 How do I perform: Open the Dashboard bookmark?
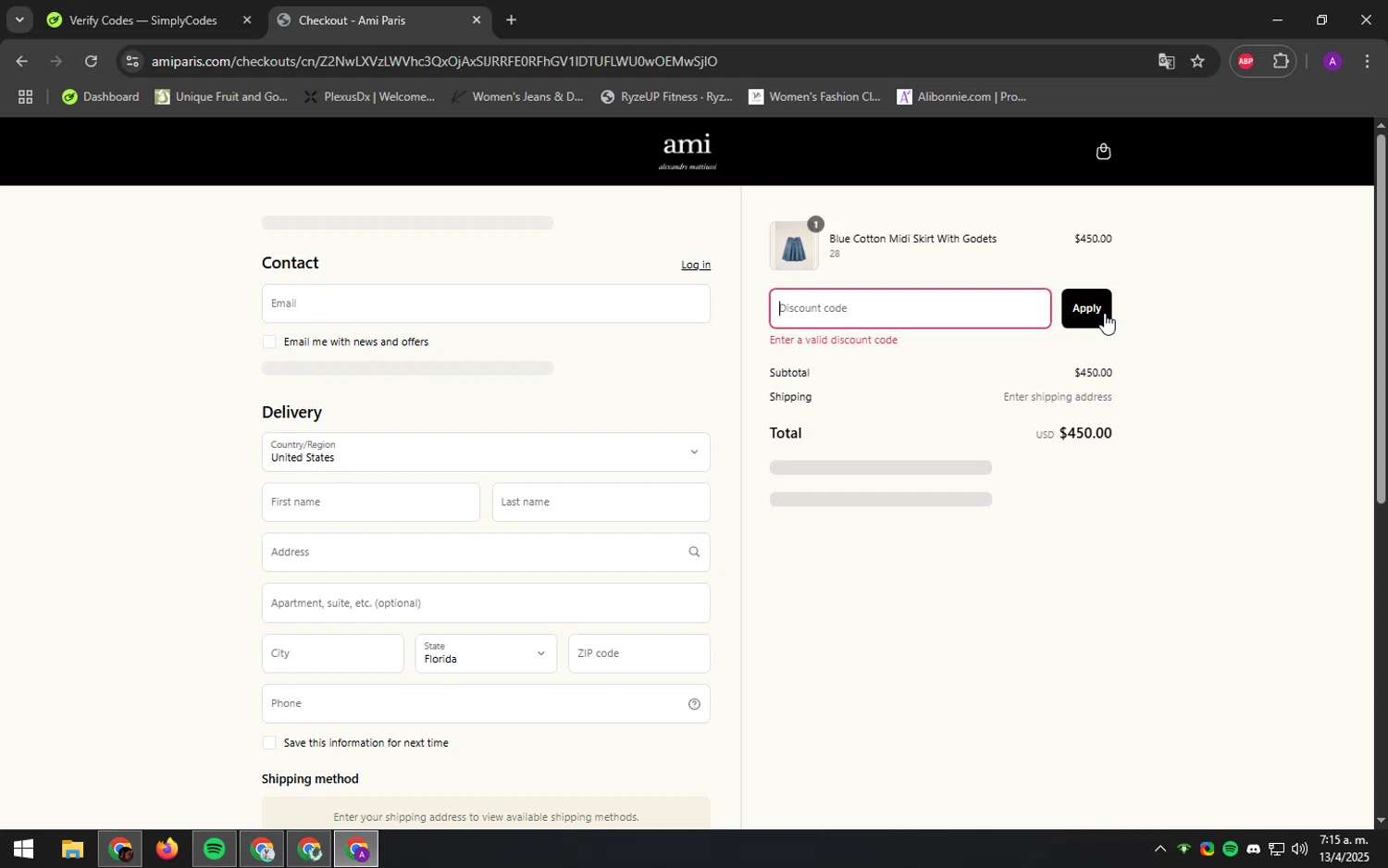[x=100, y=96]
